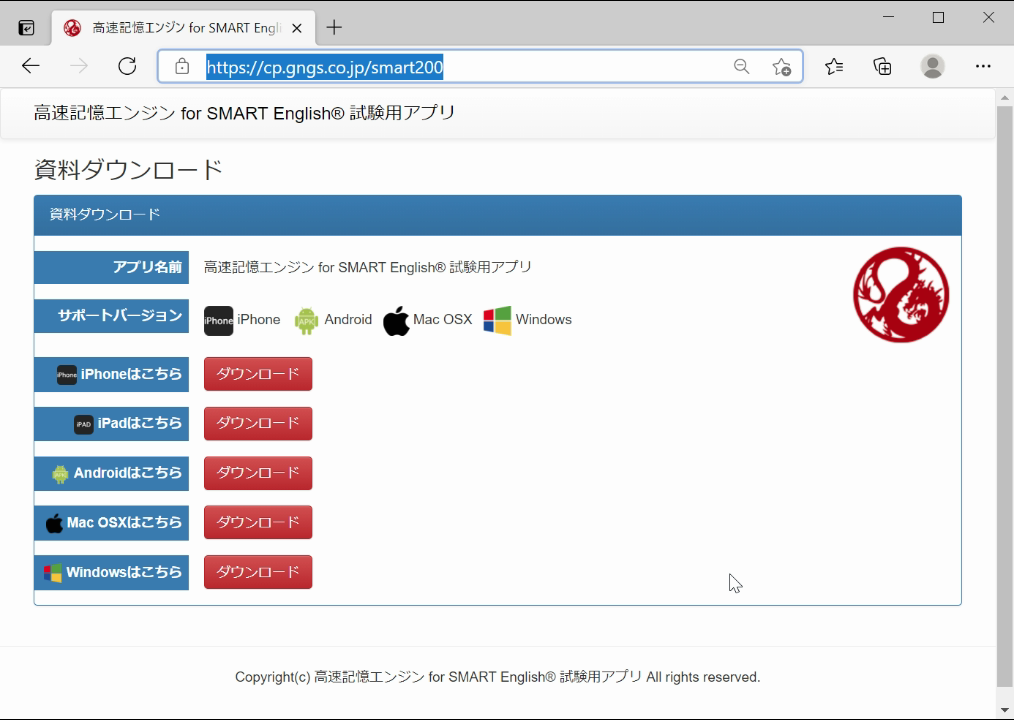Image resolution: width=1014 pixels, height=720 pixels.
Task: Select the 高速記憶エンジン browser tab
Action: point(184,28)
